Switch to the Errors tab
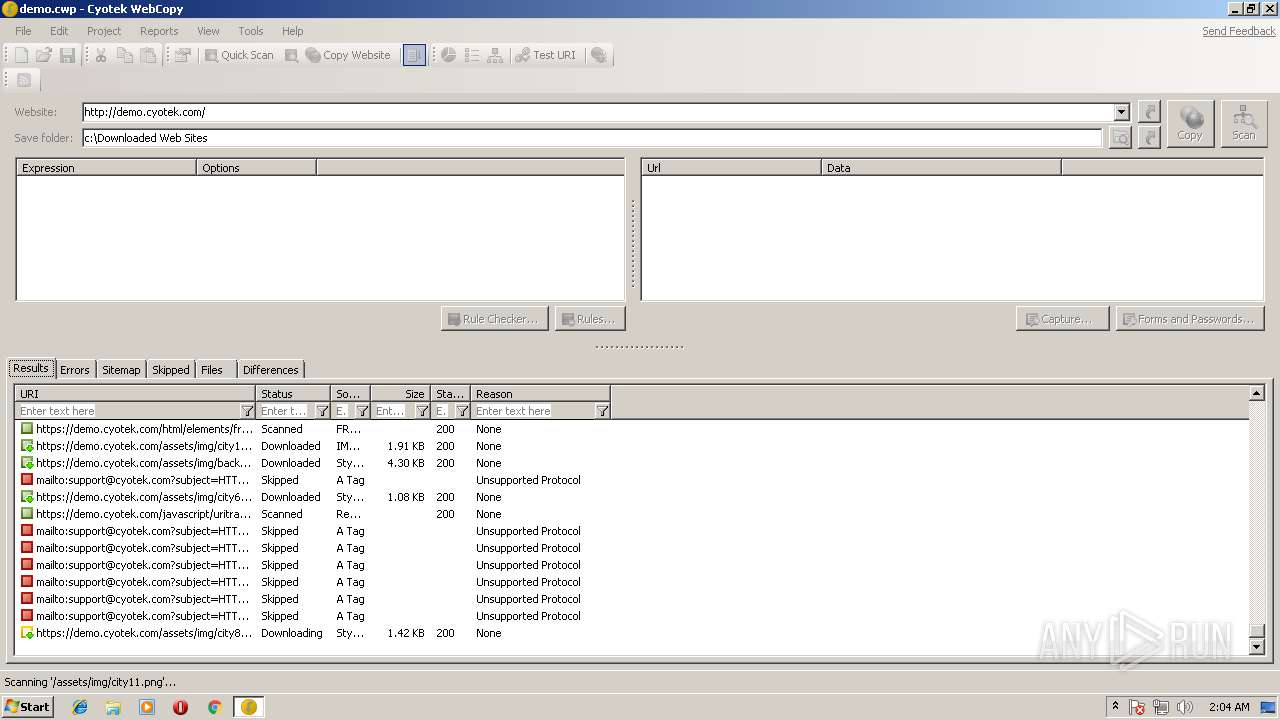 click(x=75, y=370)
